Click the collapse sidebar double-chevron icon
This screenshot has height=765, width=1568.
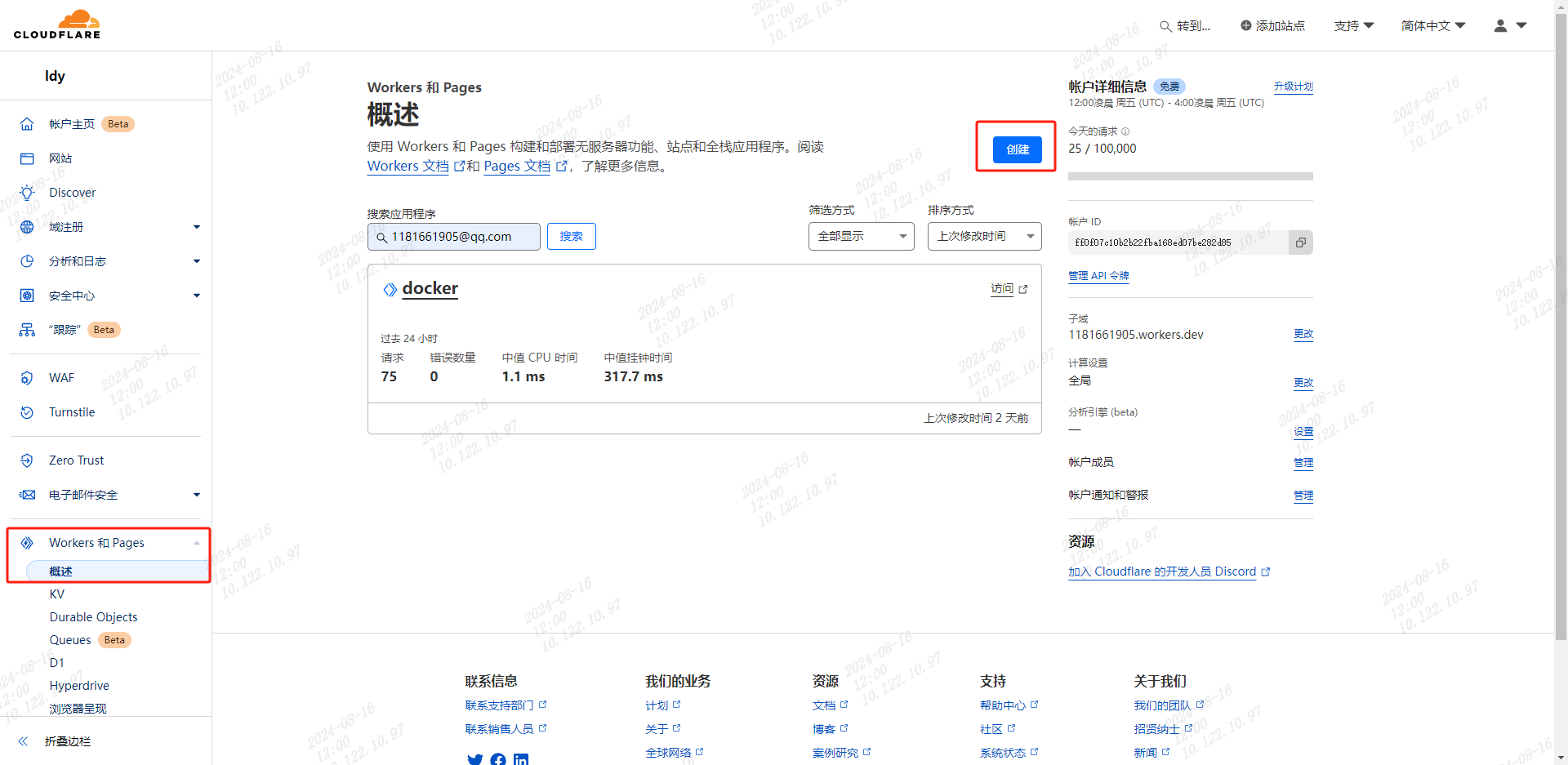coord(23,741)
